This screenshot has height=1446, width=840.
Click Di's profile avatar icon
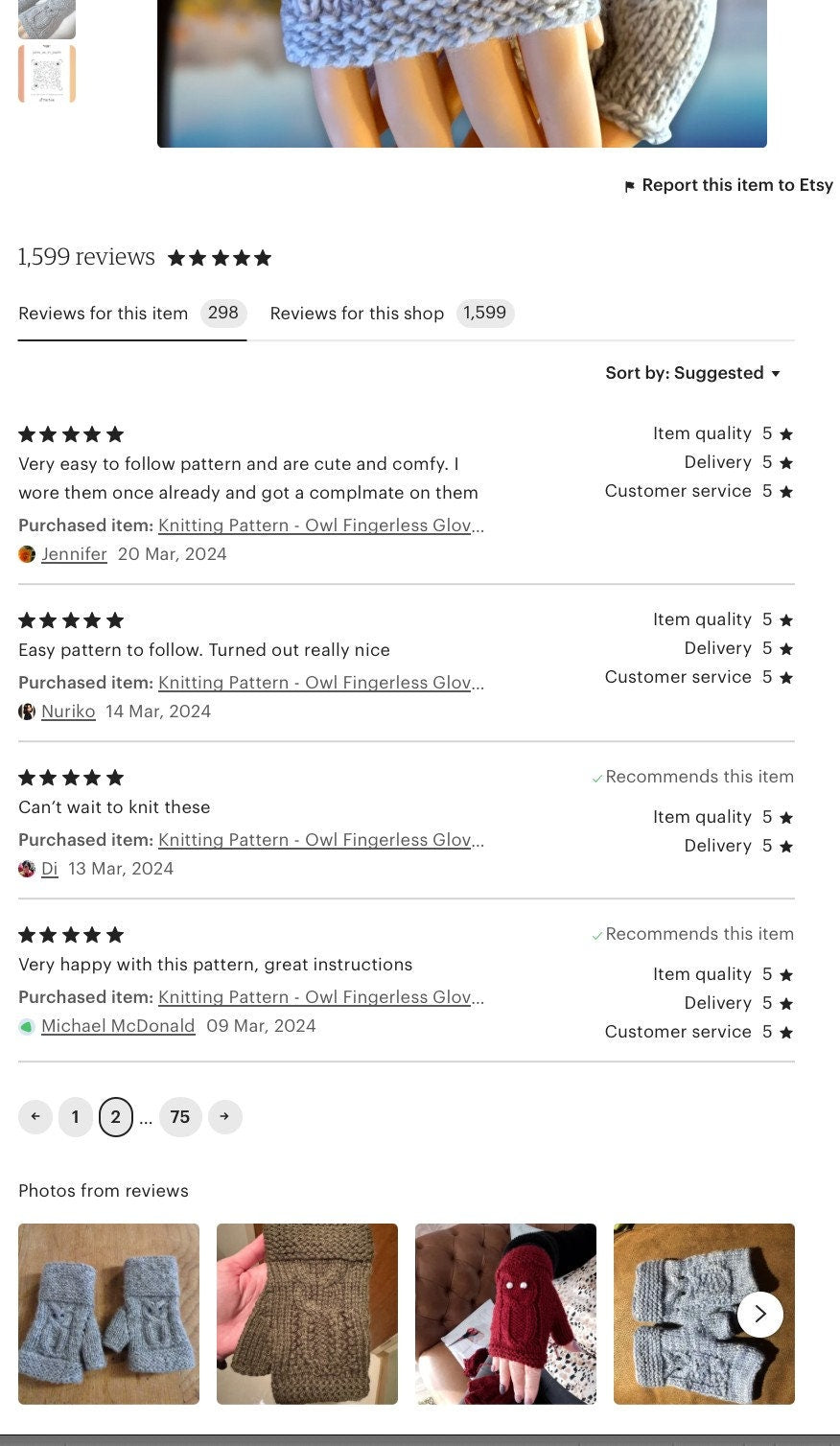27,869
